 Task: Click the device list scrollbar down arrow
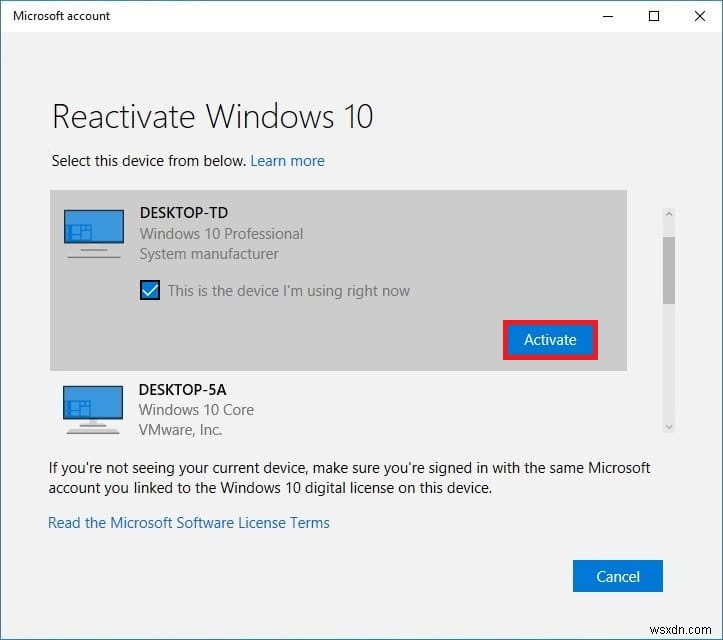click(669, 427)
